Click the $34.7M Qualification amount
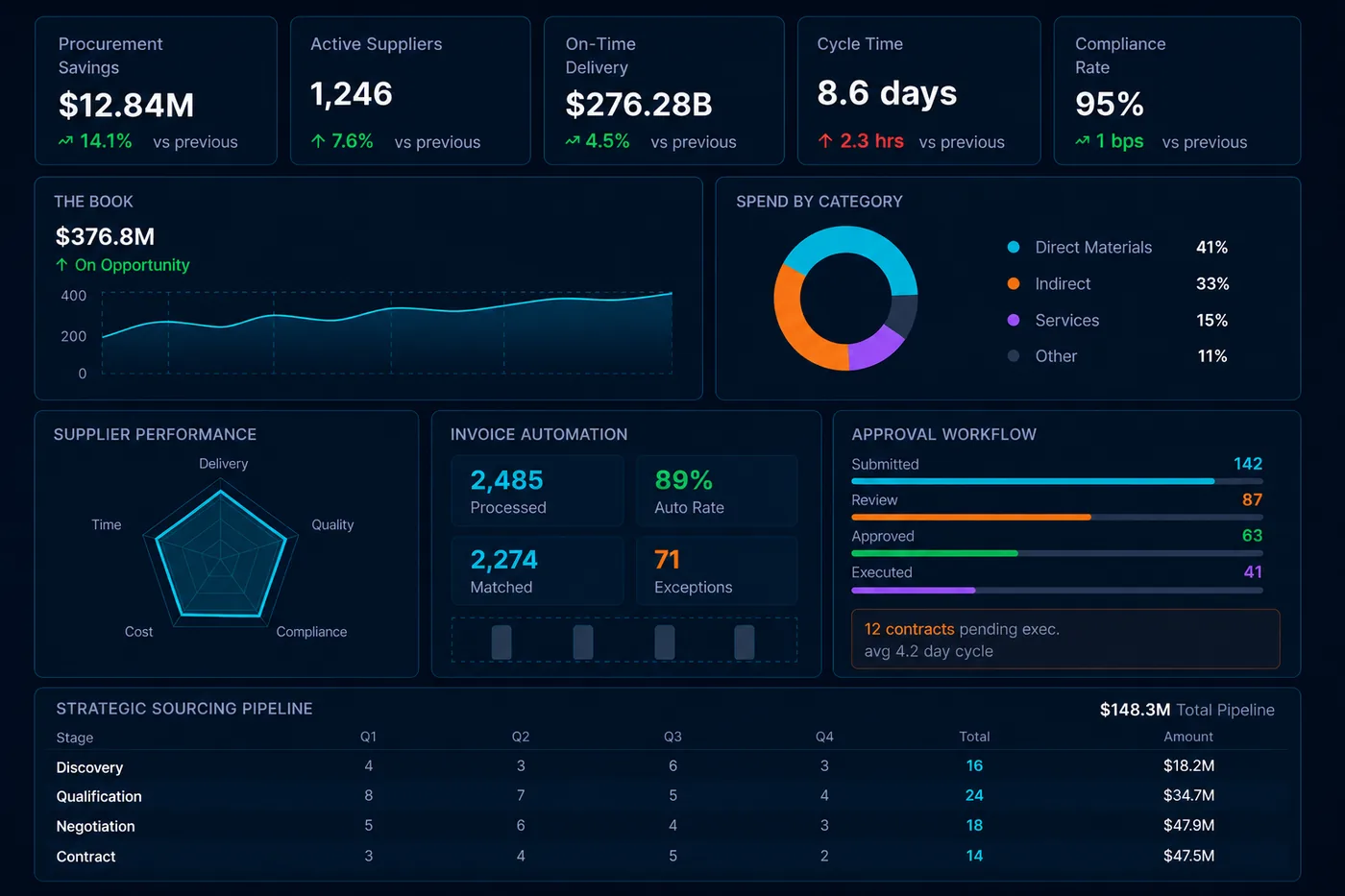Image resolution: width=1345 pixels, height=896 pixels. pyautogui.click(x=1188, y=795)
